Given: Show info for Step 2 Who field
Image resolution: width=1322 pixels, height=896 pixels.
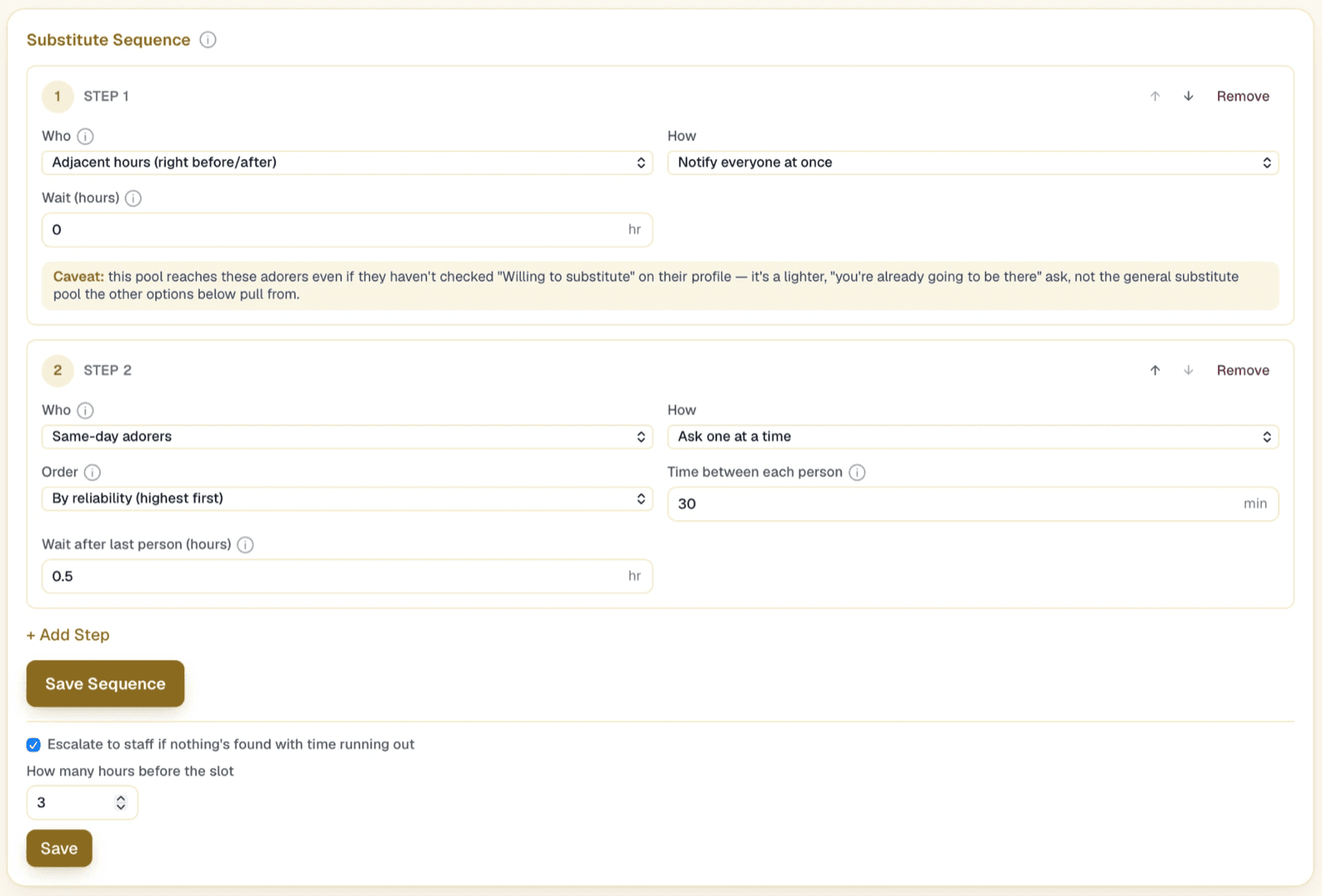Looking at the screenshot, I should pyautogui.click(x=85, y=410).
